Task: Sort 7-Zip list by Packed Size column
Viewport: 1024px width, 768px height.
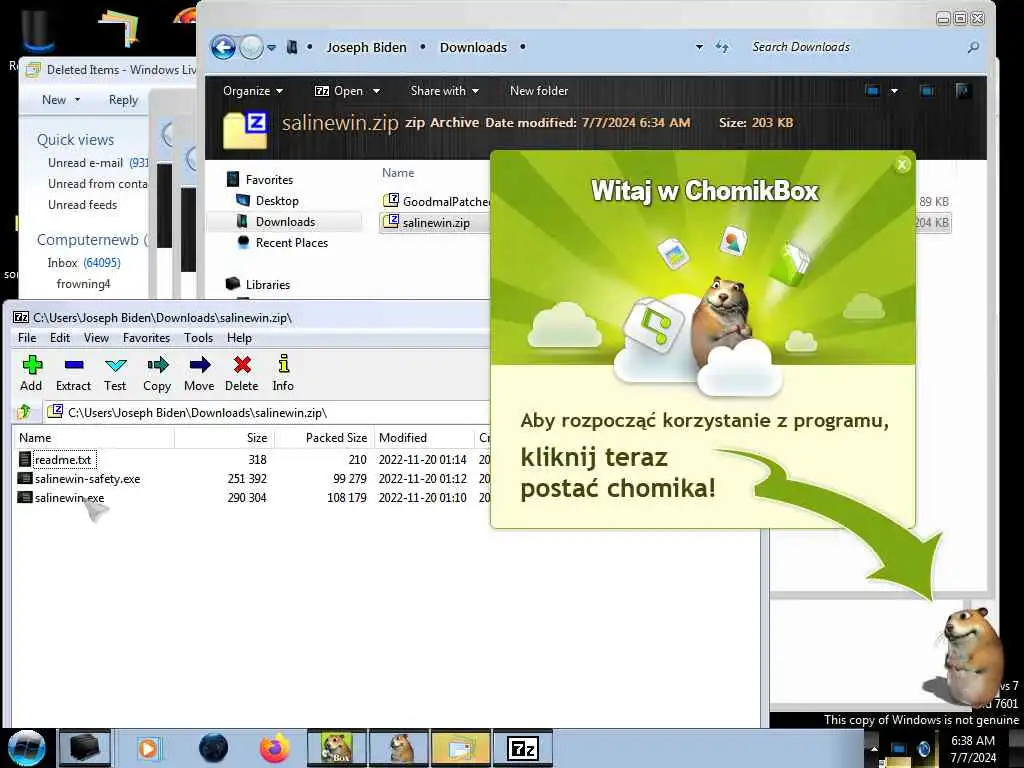Action: [323, 438]
